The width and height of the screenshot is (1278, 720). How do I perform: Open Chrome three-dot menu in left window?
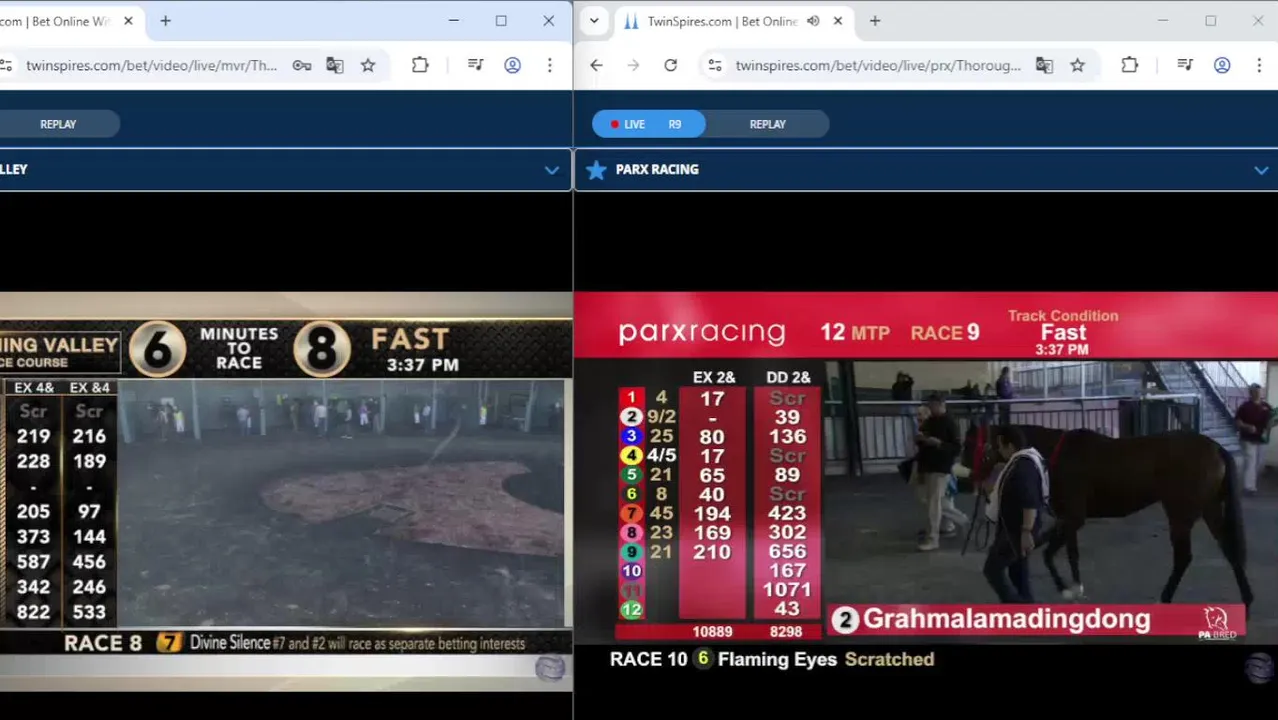[x=549, y=65]
